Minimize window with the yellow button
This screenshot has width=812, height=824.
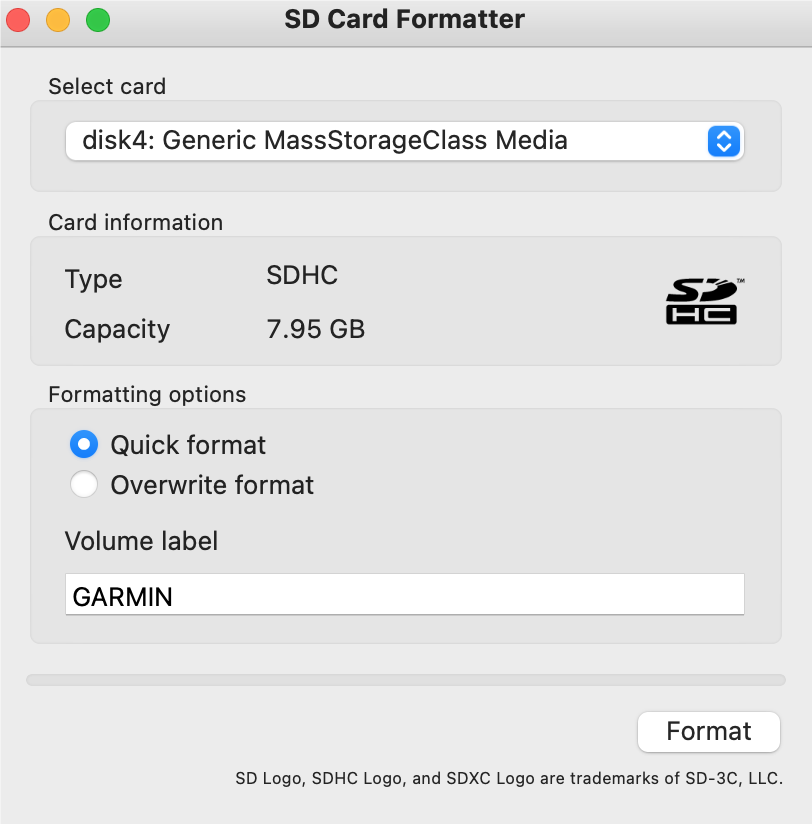58,20
